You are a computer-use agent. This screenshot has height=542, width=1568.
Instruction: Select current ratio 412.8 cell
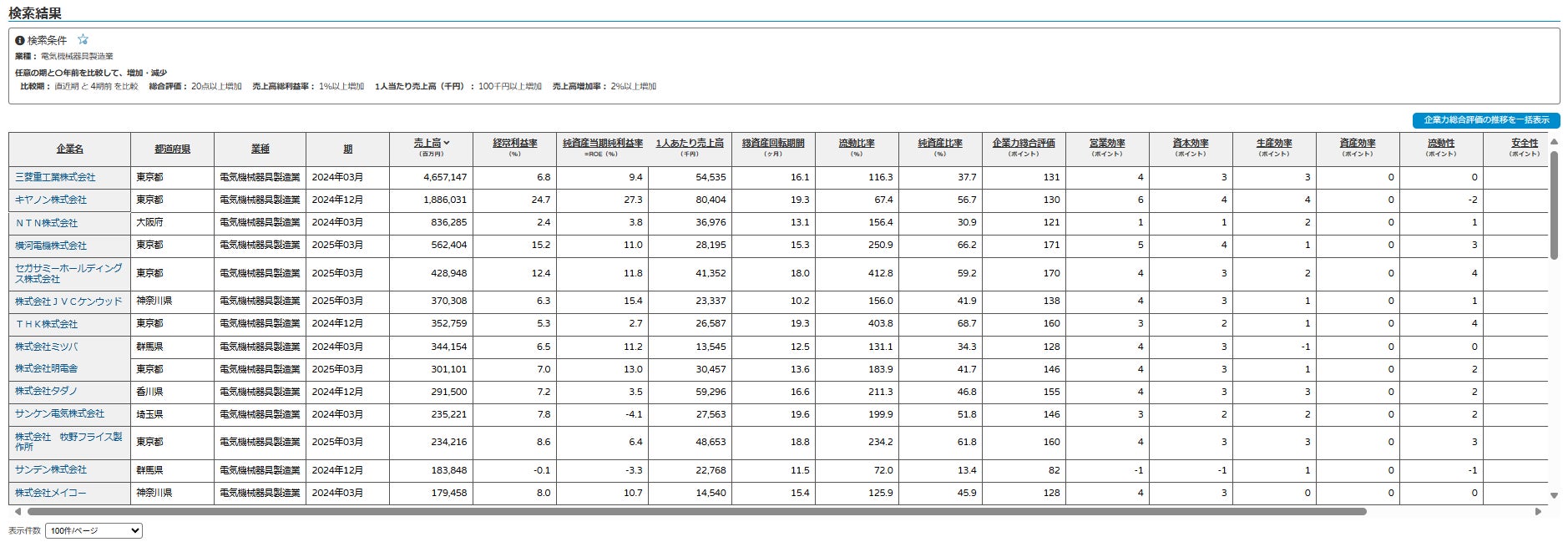[857, 273]
